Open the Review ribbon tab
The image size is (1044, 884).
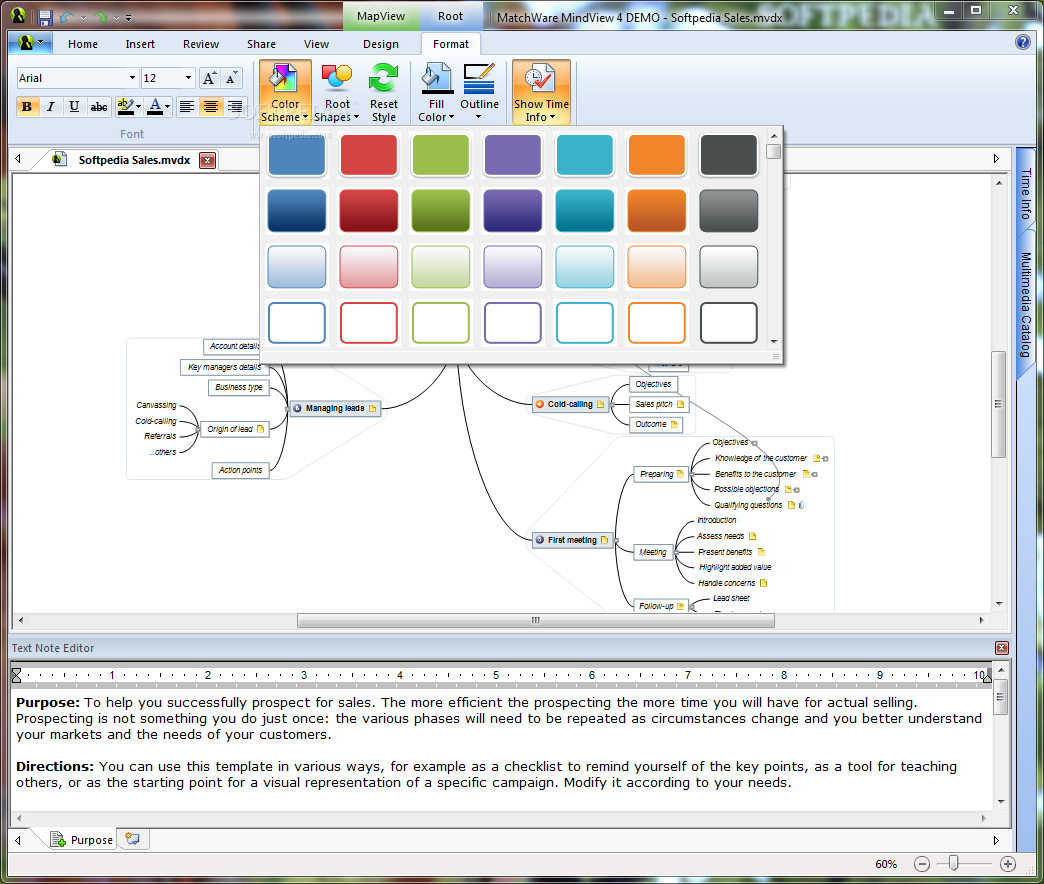tap(200, 44)
